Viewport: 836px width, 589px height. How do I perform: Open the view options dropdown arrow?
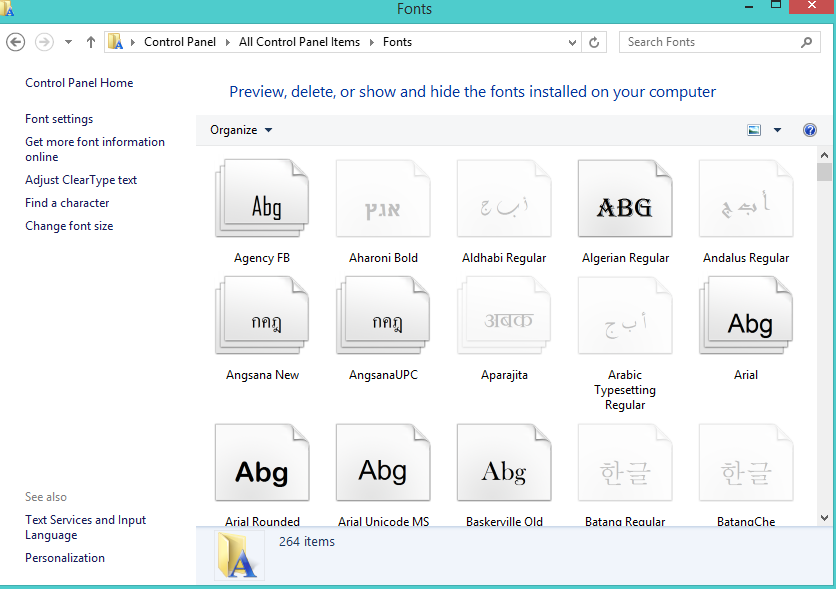(x=777, y=130)
